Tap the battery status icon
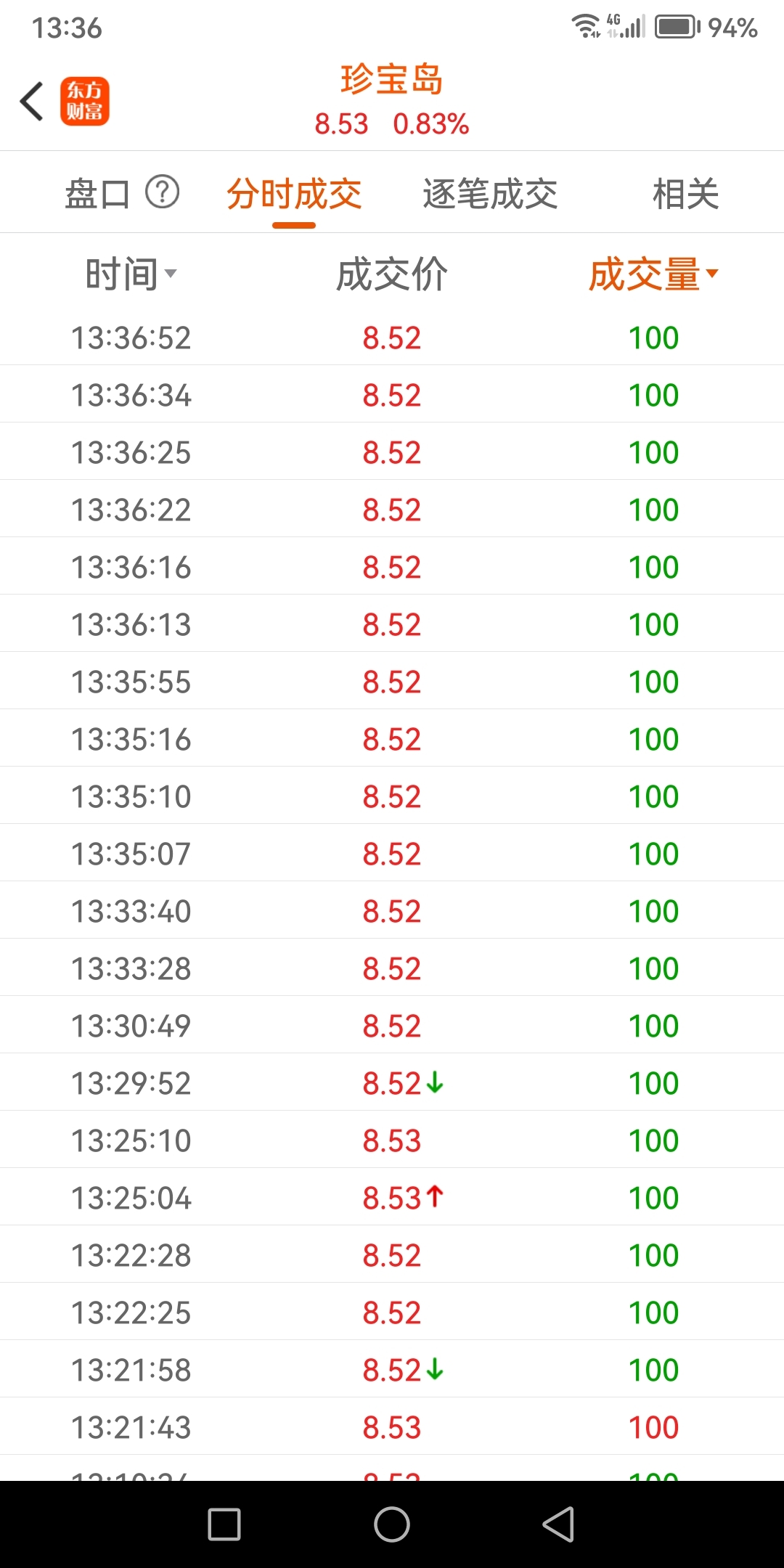The image size is (784, 1568). [x=677, y=28]
